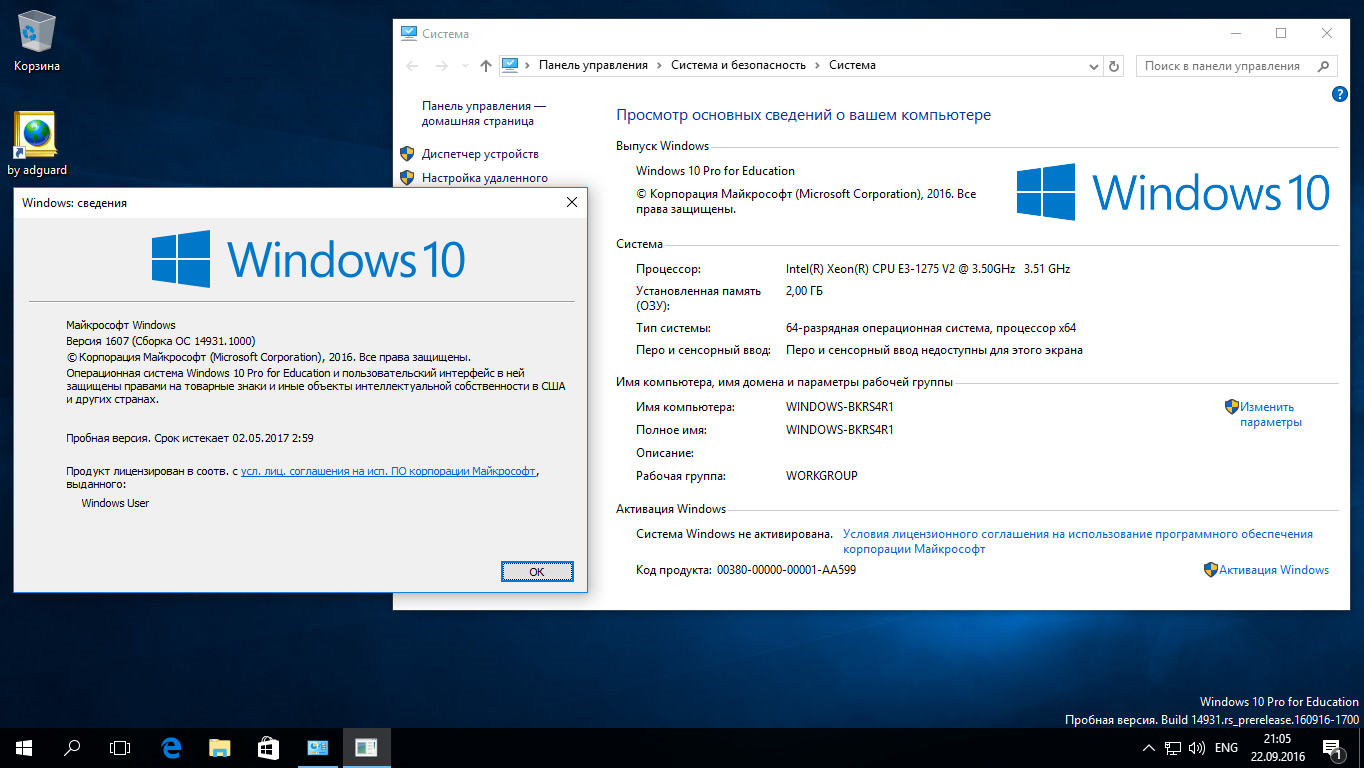Viewport: 1364px width, 768px height.
Task: Click the System window title bar icon
Action: tap(408, 33)
